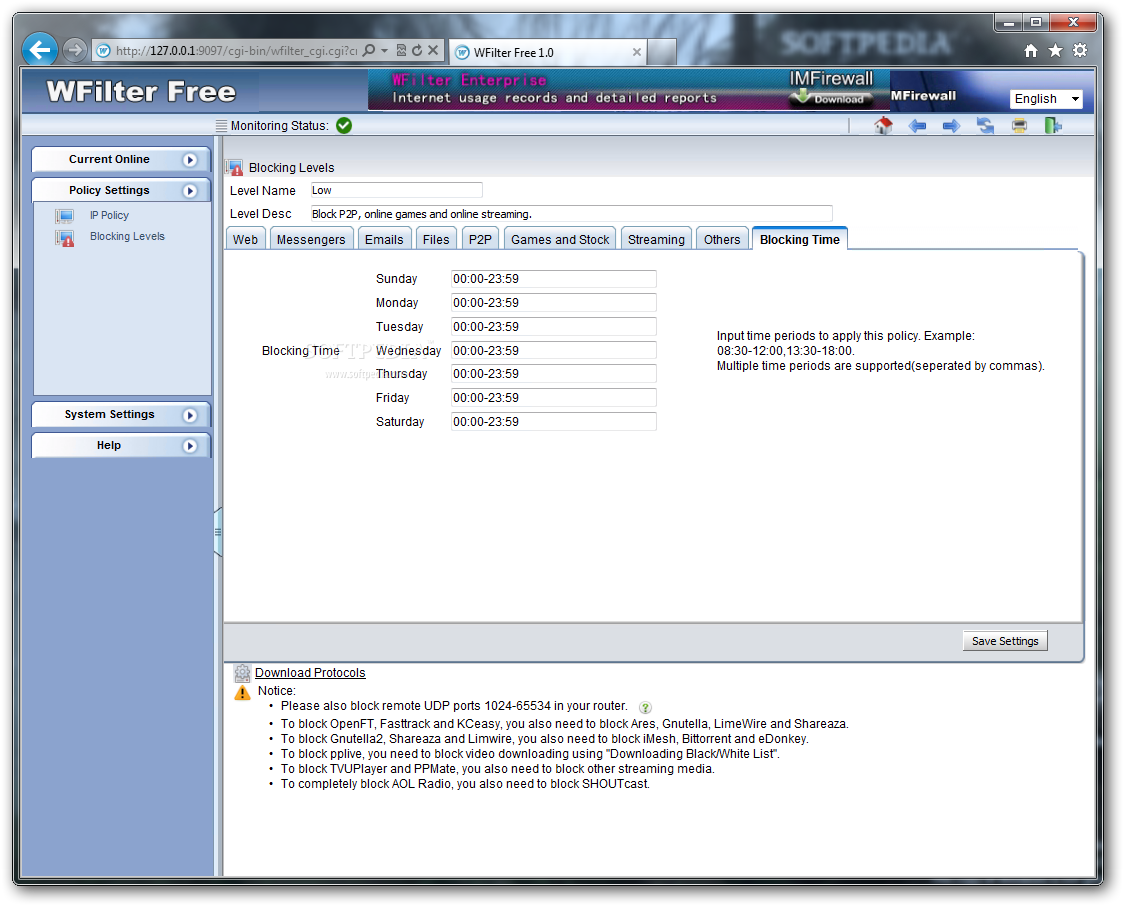Collapse the sidebar with splitter handle
Image resolution: width=1124 pixels, height=906 pixels.
click(x=218, y=532)
